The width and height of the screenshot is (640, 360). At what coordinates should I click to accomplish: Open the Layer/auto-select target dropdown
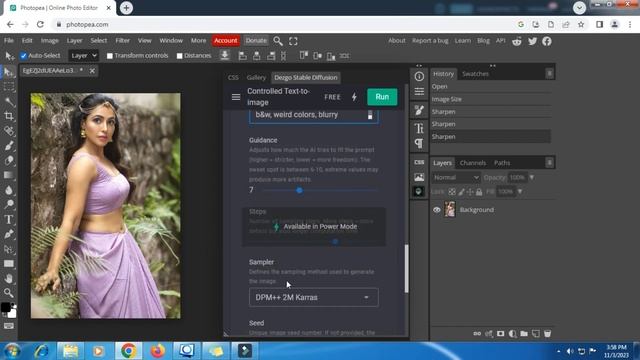(x=83, y=56)
